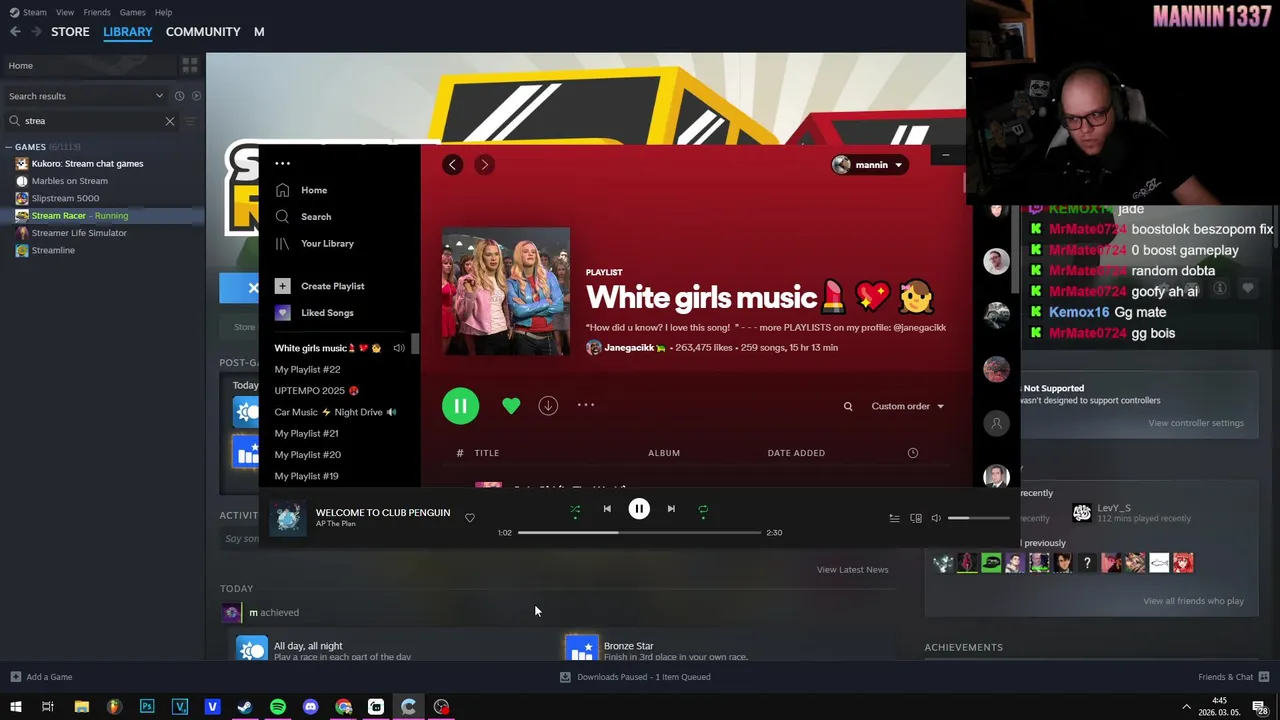This screenshot has width=1280, height=720.
Task: Select Kukoro: Stream chat games
Action: [x=87, y=164]
